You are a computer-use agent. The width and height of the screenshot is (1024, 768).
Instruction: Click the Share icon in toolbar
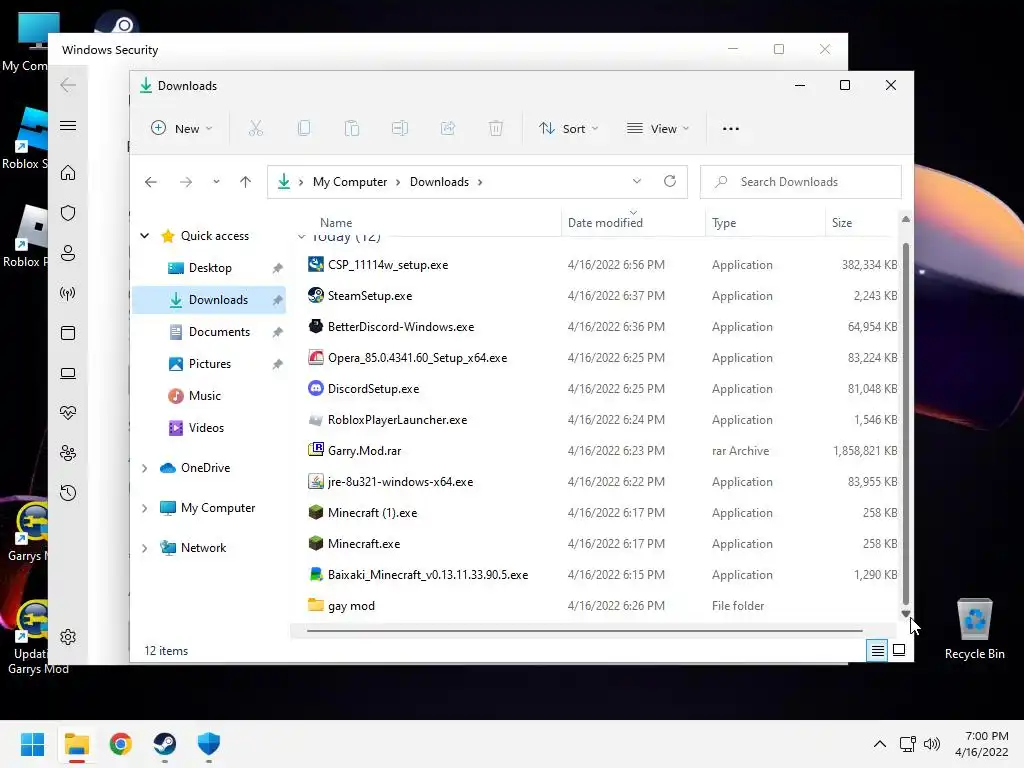click(x=448, y=129)
